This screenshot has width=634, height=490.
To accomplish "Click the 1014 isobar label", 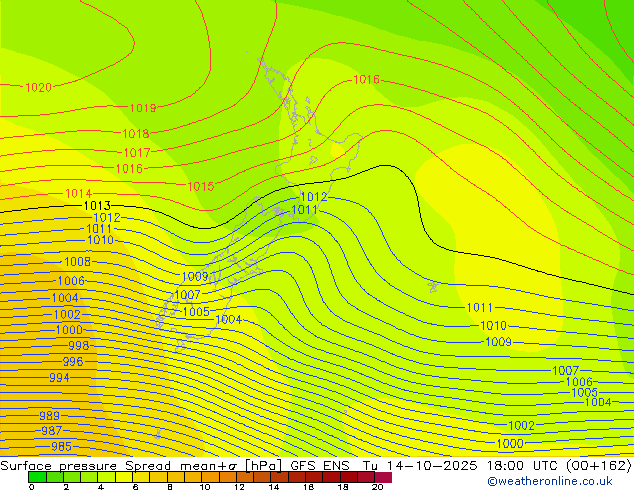I will click(78, 194).
